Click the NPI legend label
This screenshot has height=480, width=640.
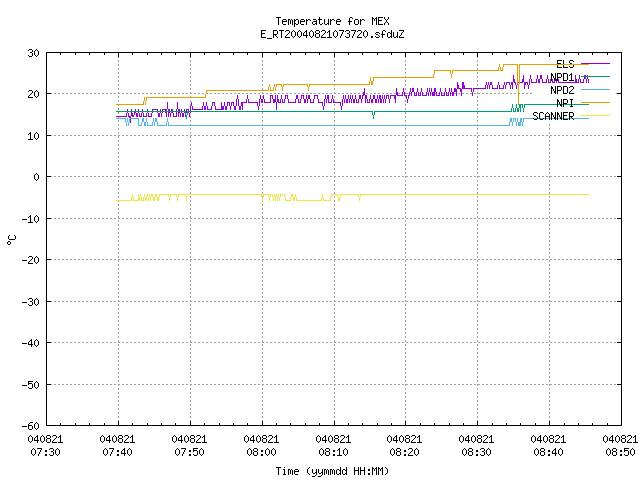pyautogui.click(x=565, y=103)
